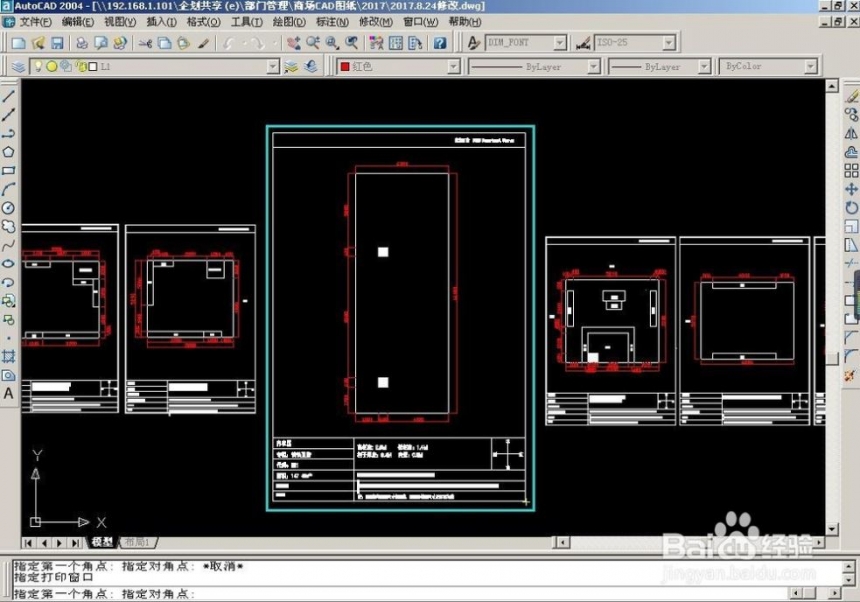Select the Spline draw tool
This screenshot has width=860, height=602.
(x=9, y=245)
